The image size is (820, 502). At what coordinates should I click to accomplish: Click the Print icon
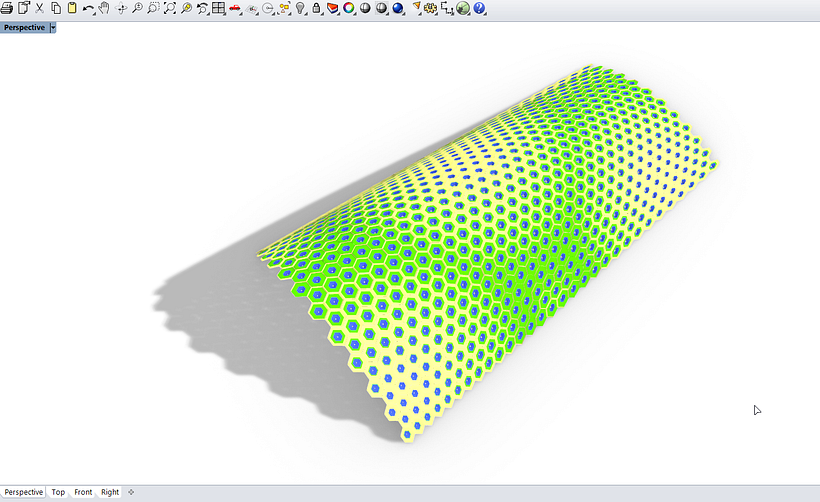pos(7,8)
